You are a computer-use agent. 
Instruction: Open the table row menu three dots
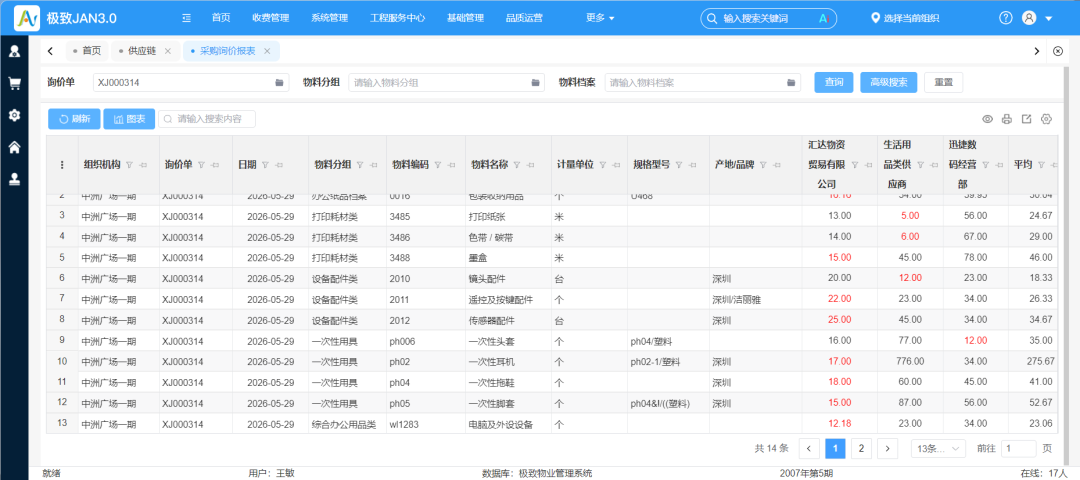(62, 165)
